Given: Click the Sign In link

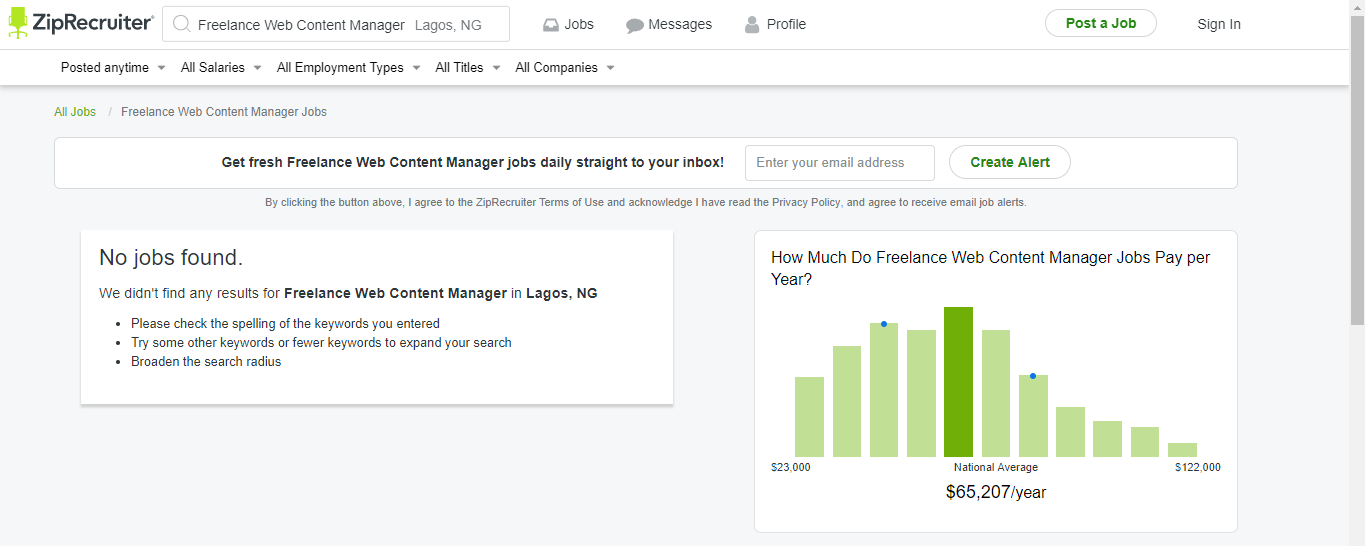Looking at the screenshot, I should 1219,24.
